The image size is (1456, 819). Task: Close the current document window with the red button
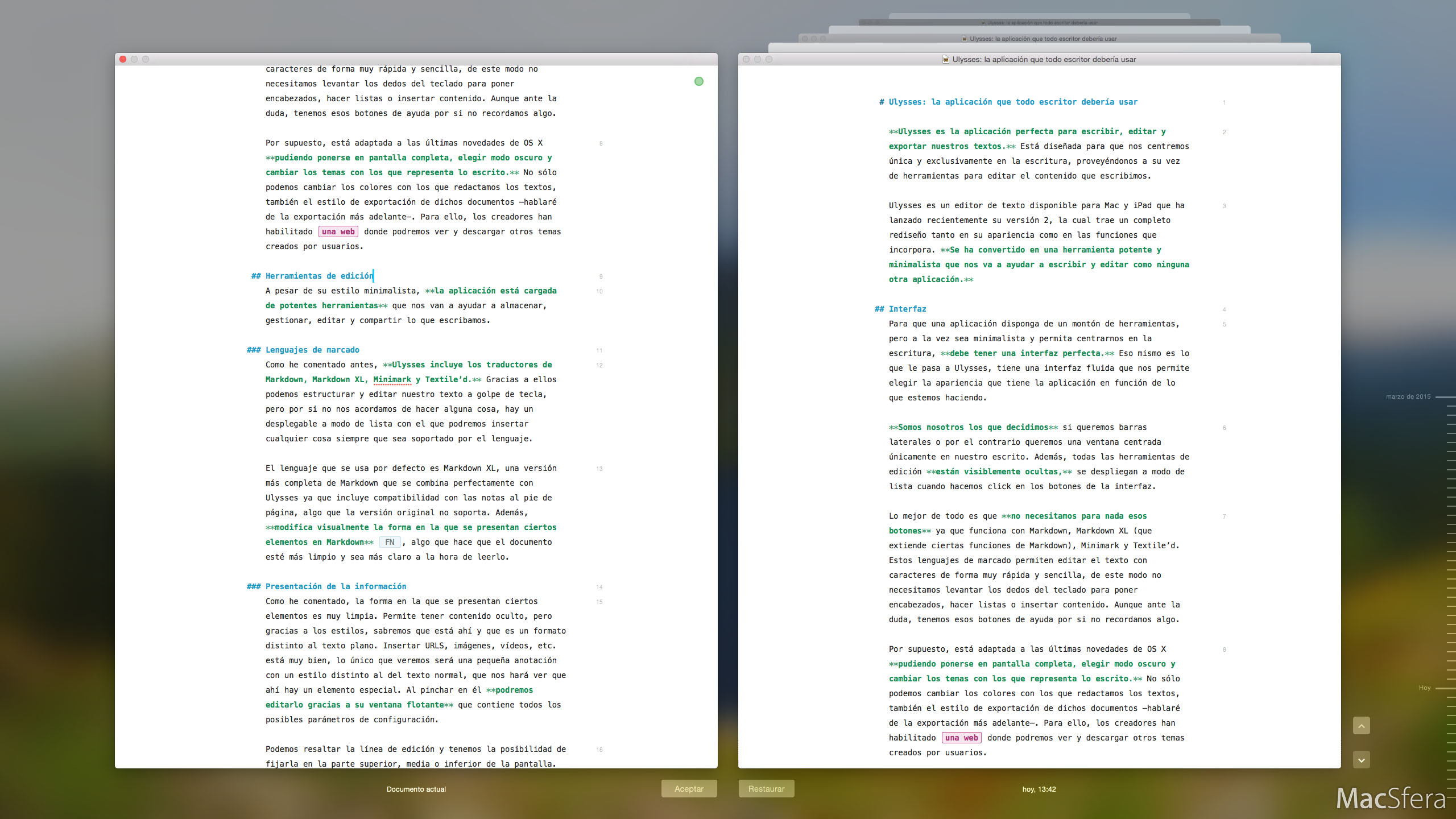(x=123, y=59)
